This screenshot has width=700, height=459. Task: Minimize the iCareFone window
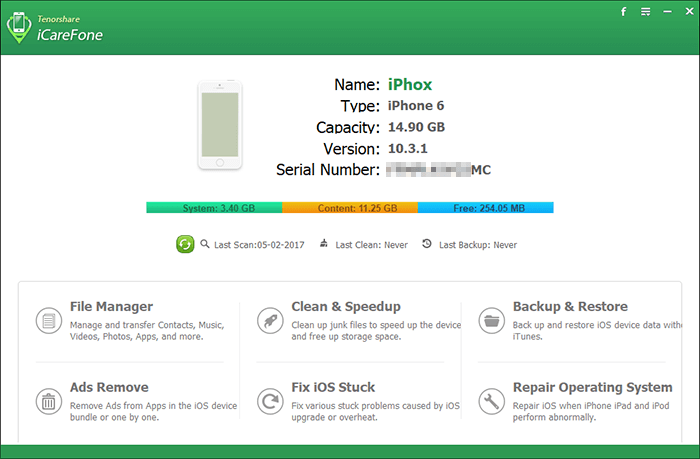(666, 12)
